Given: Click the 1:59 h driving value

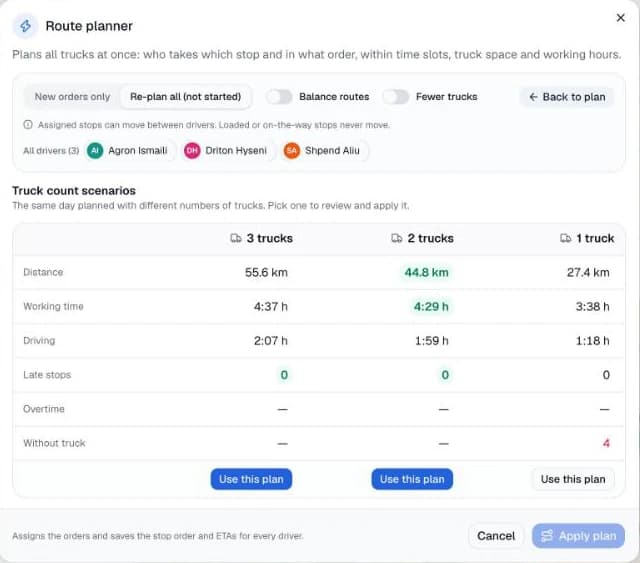Looking at the screenshot, I should point(431,340).
